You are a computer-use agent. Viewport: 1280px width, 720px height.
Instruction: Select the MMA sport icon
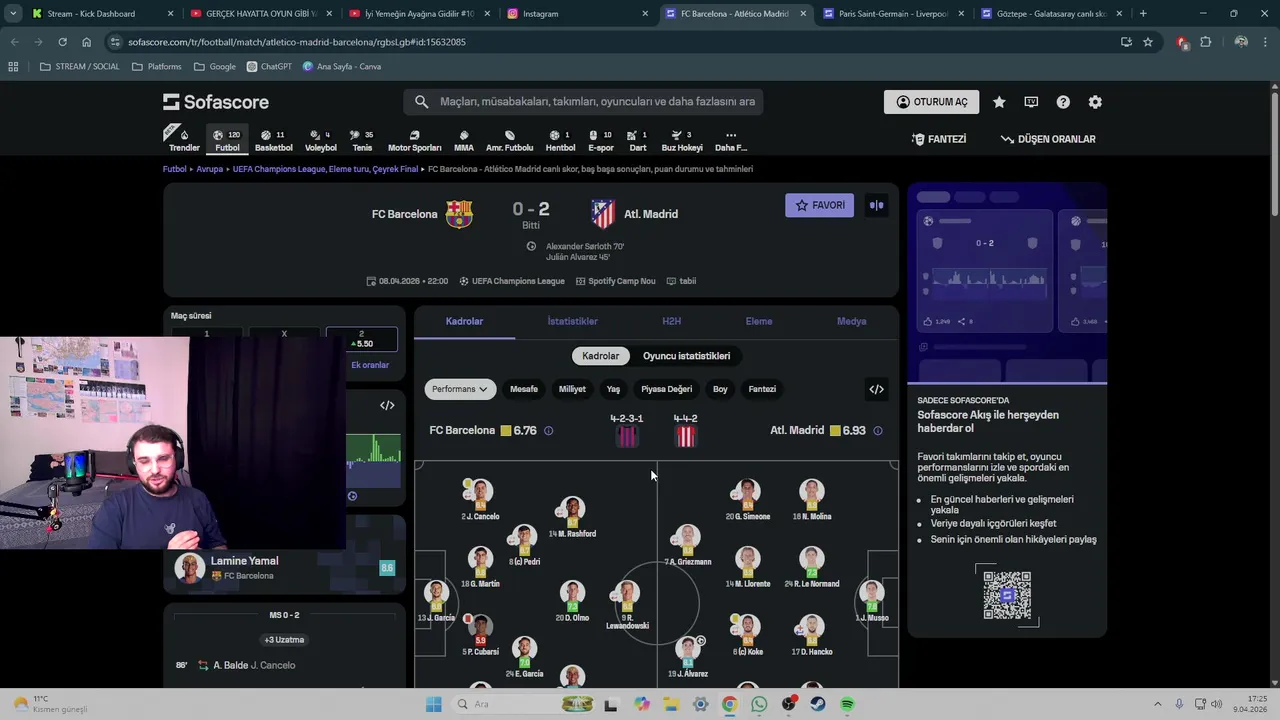pos(464,140)
